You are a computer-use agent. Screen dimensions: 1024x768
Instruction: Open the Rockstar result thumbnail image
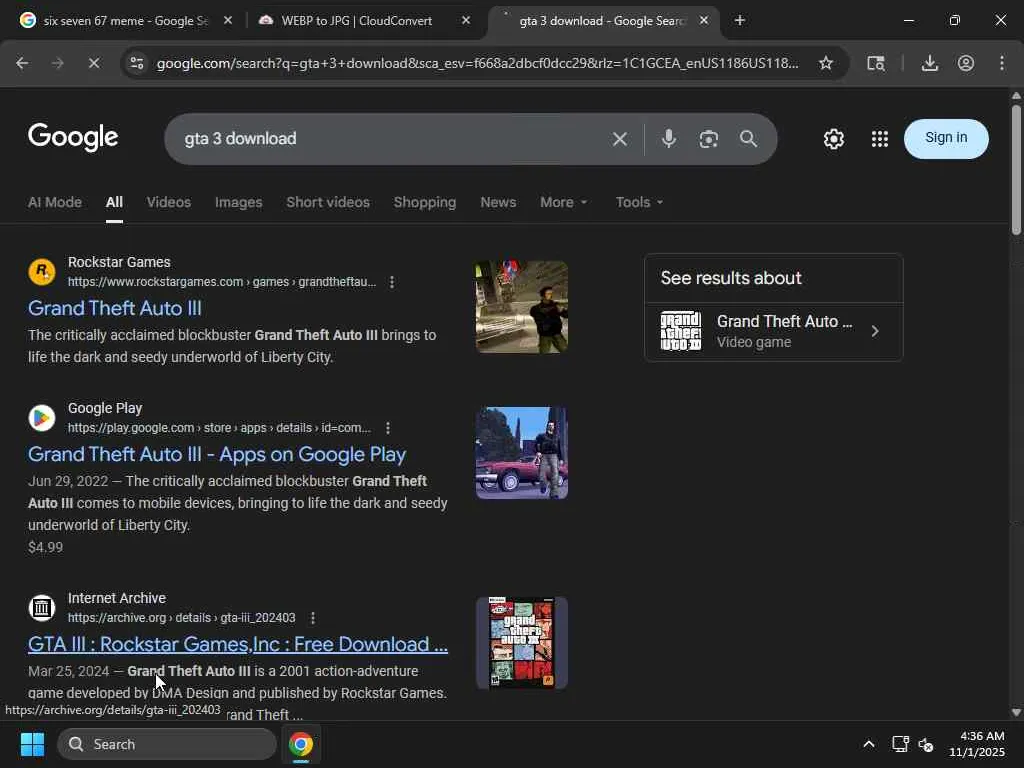522,307
